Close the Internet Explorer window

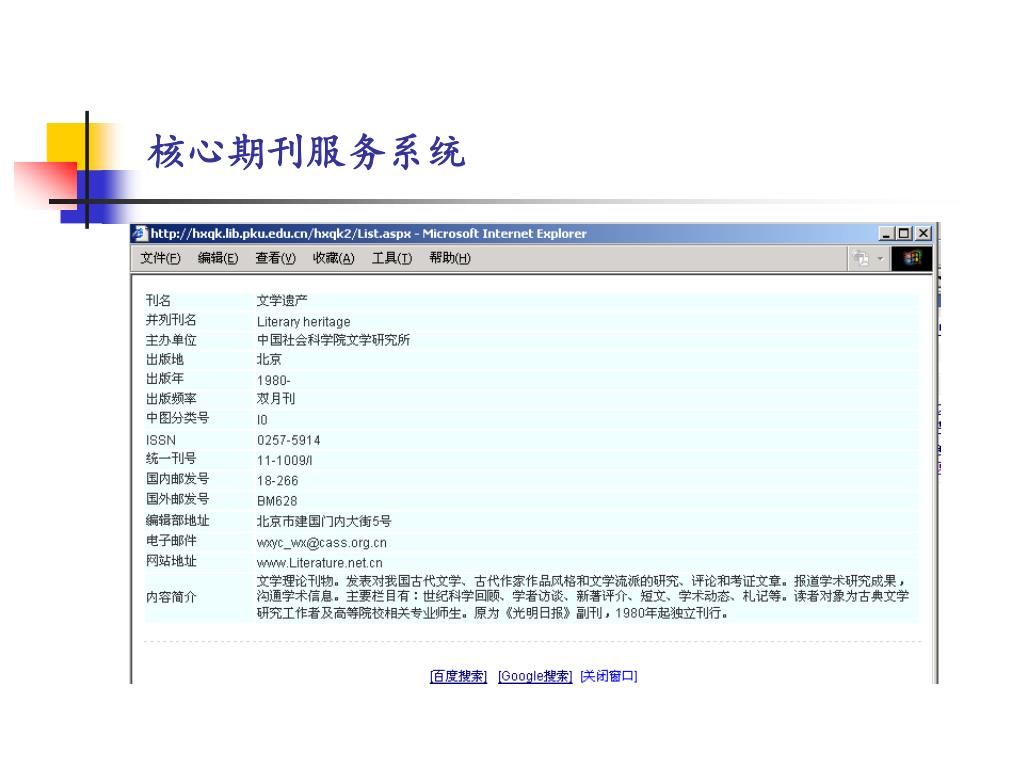coord(922,234)
